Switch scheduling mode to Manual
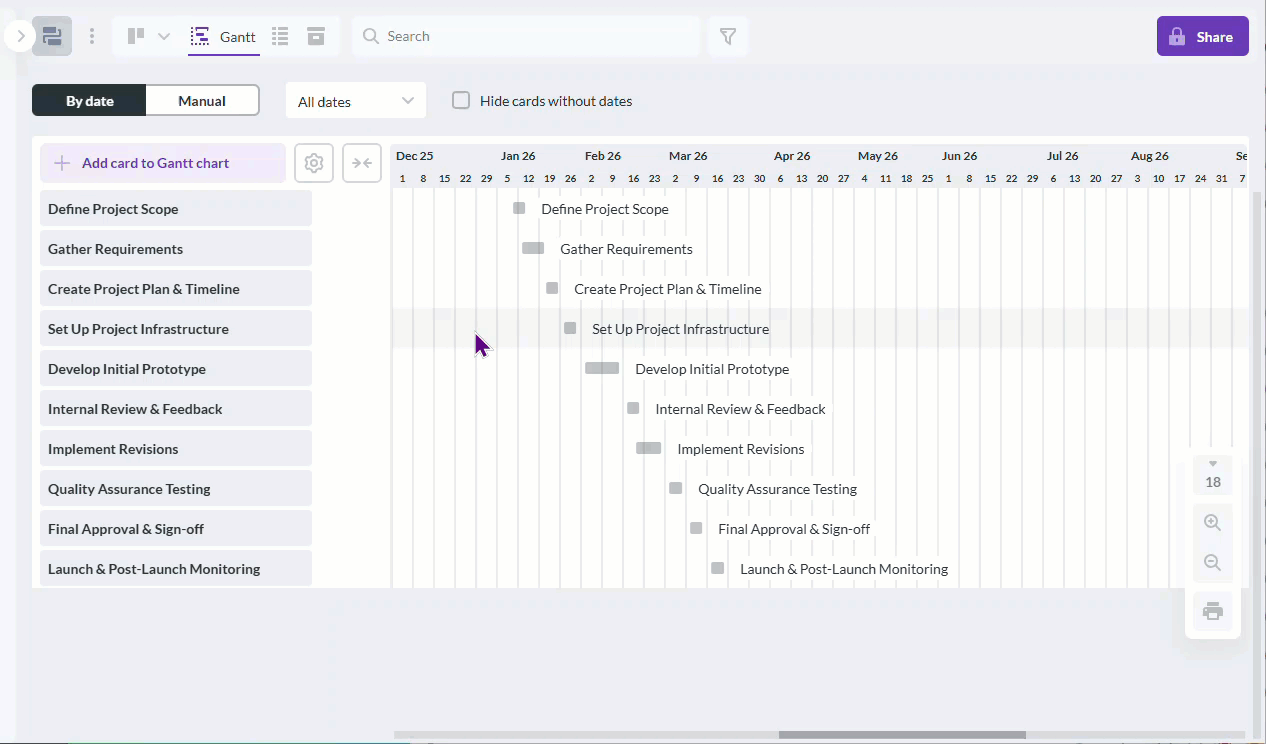The width and height of the screenshot is (1266, 744). pyautogui.click(x=202, y=100)
